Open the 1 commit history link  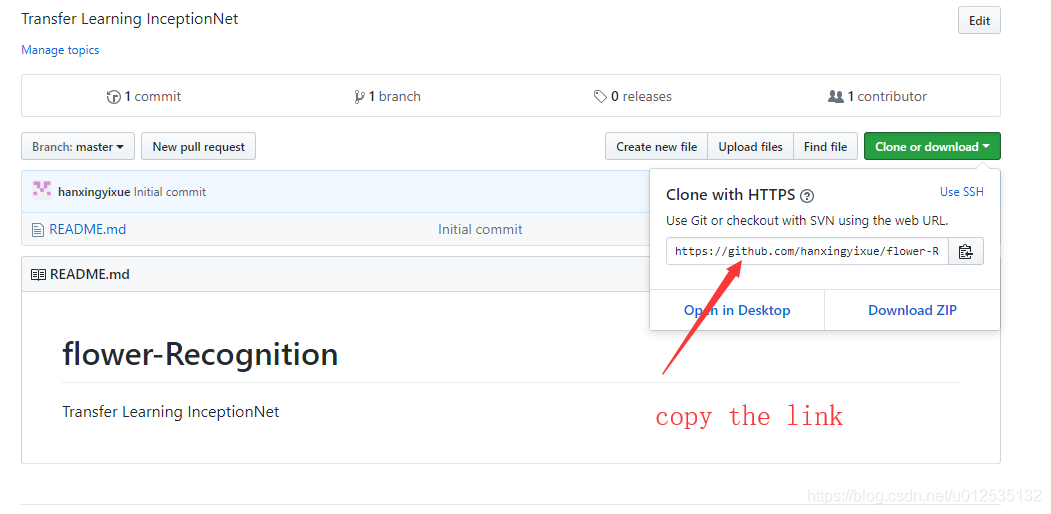[144, 97]
